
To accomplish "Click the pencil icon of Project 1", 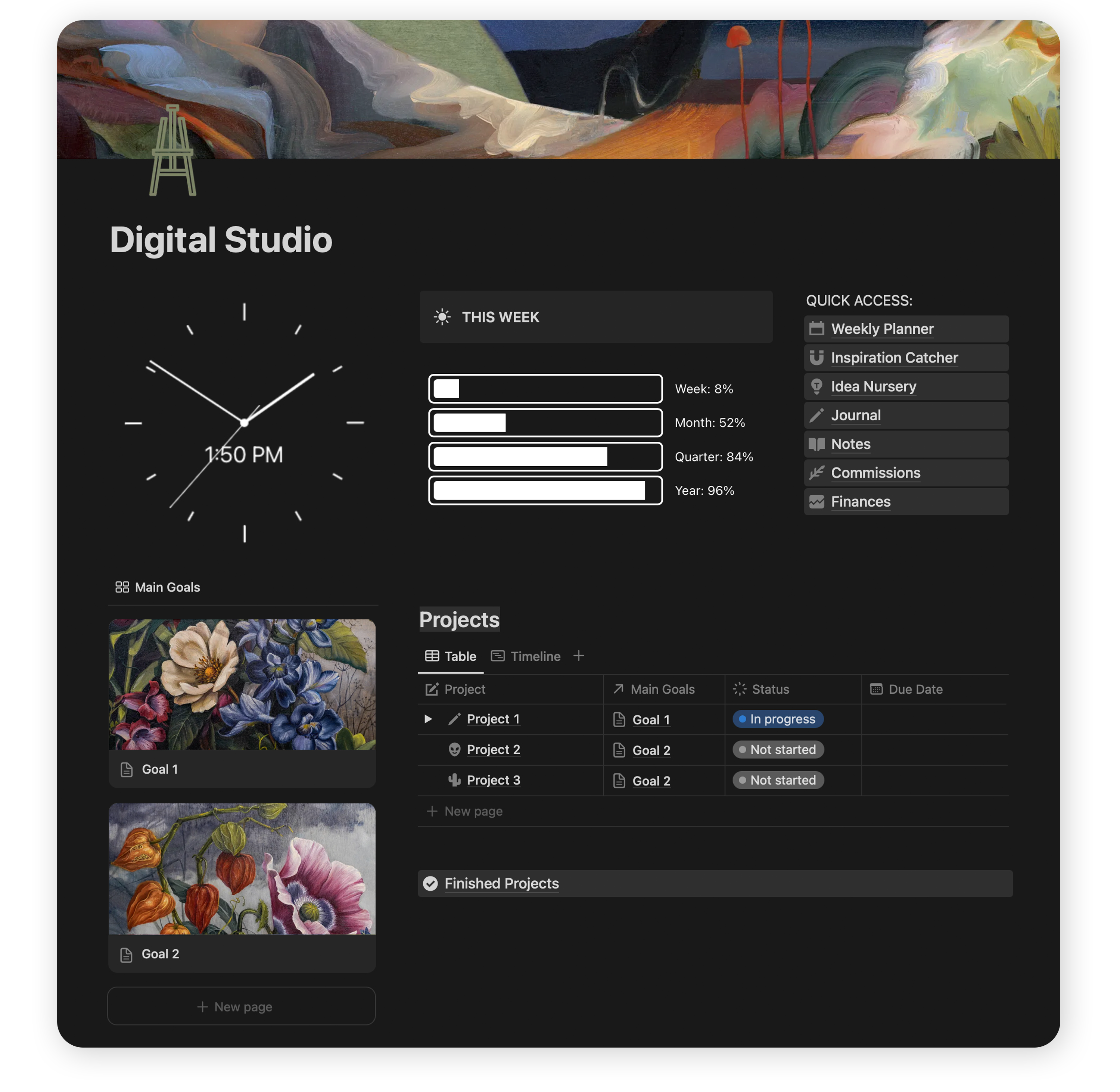I will [454, 719].
